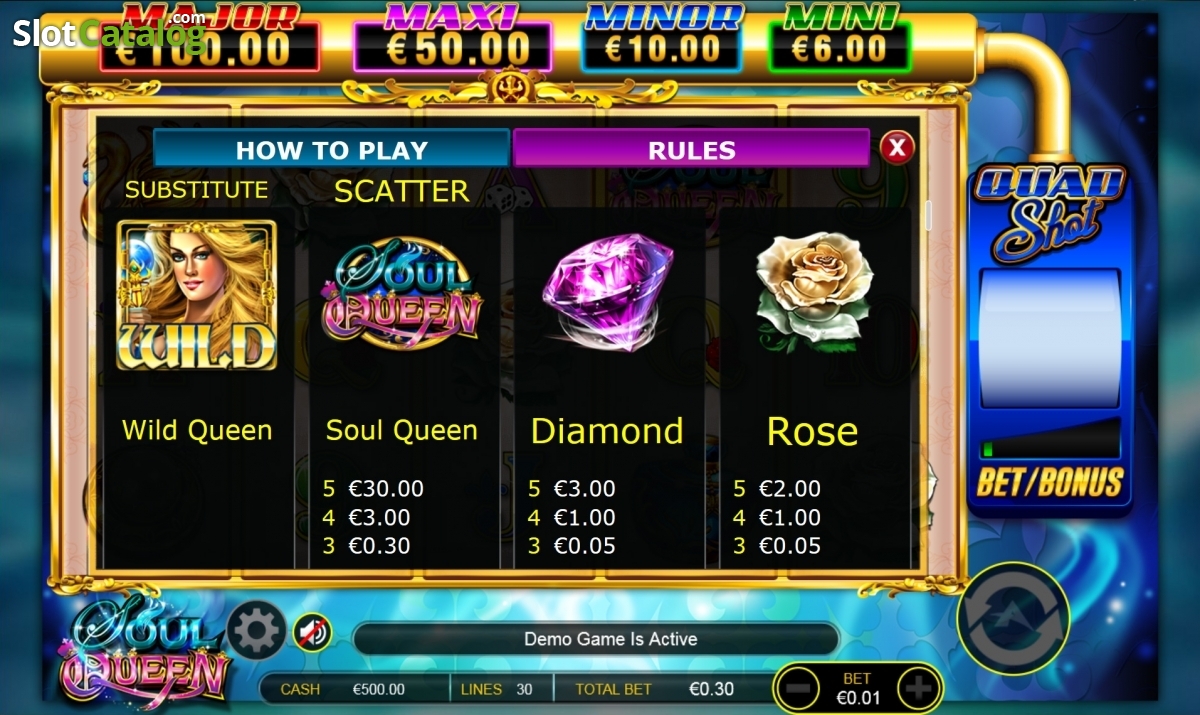Screen dimensions: 1200x715
Task: Click the MAXI €50.00 jackpot display
Action: click(x=452, y=40)
